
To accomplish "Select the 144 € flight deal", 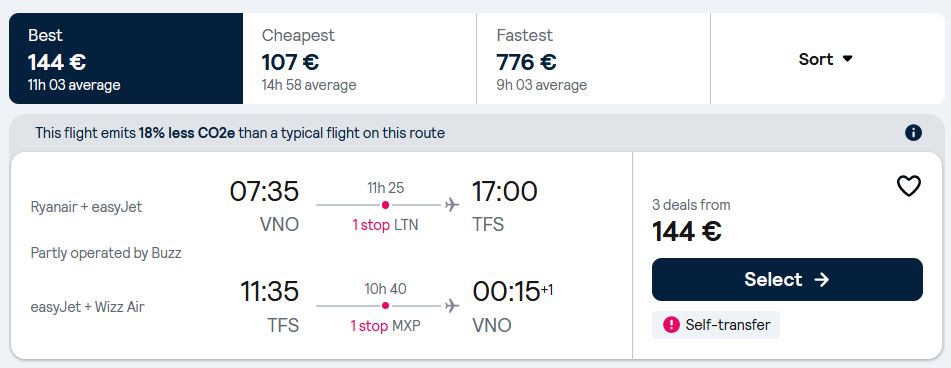I will coord(787,279).
